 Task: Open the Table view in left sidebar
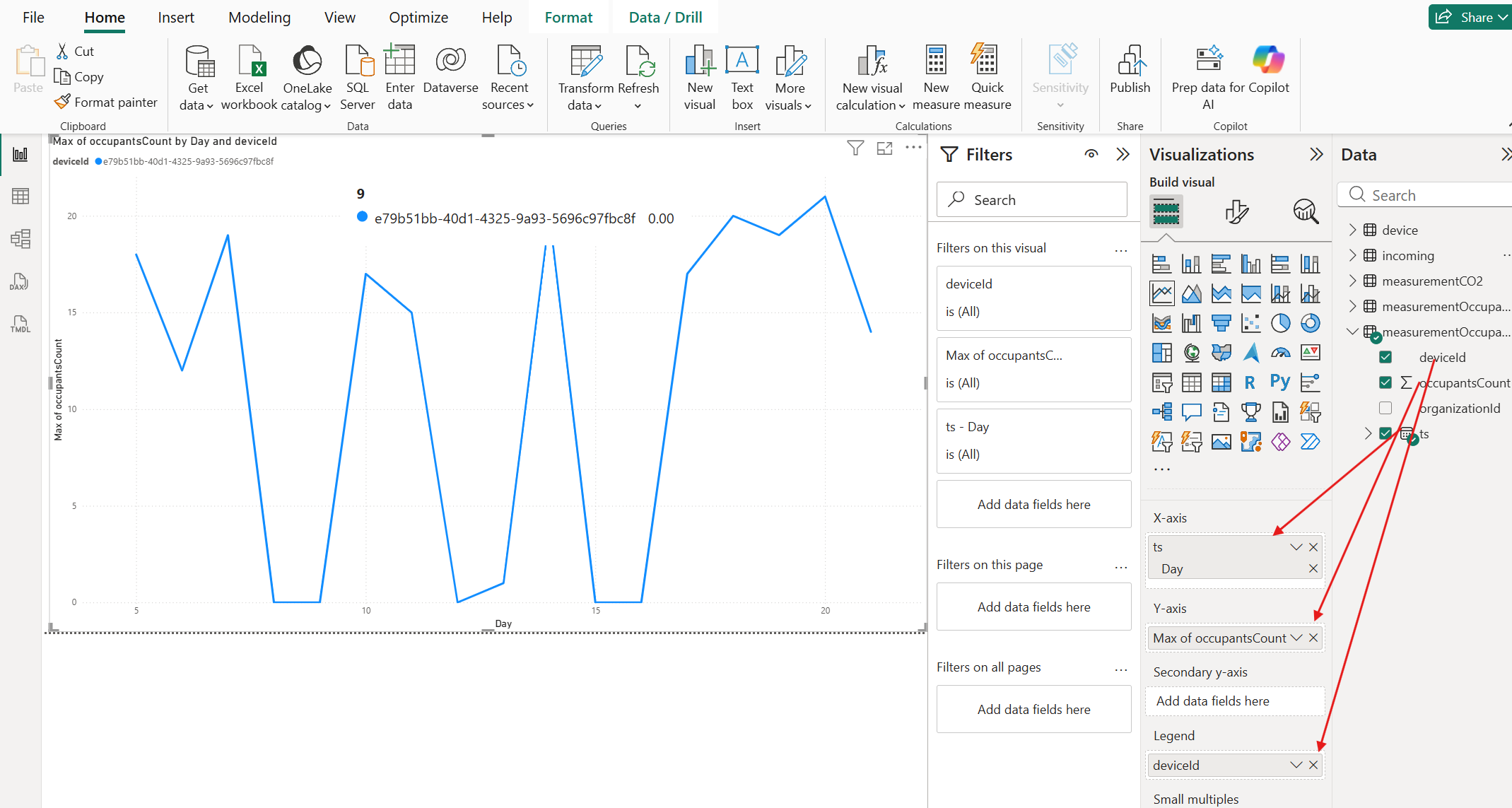[x=20, y=197]
